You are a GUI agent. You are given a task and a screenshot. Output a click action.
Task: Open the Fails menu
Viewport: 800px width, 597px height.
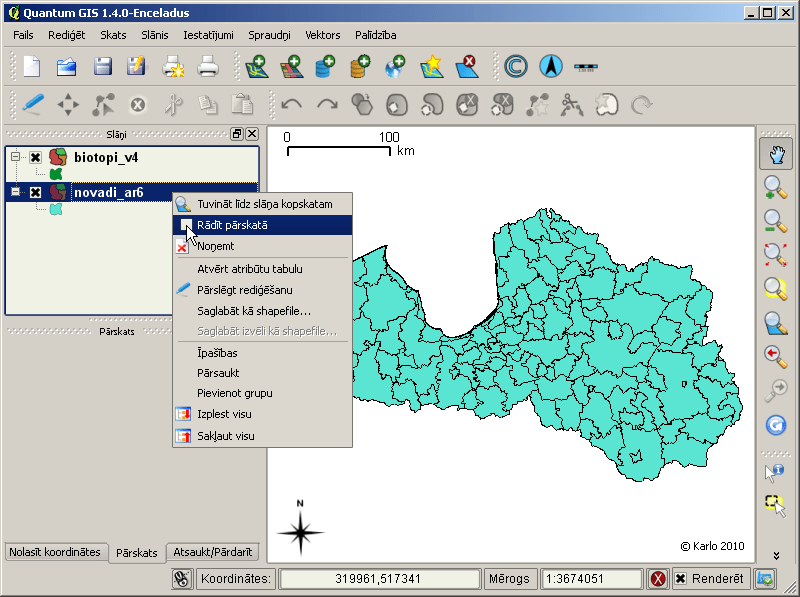pos(23,35)
